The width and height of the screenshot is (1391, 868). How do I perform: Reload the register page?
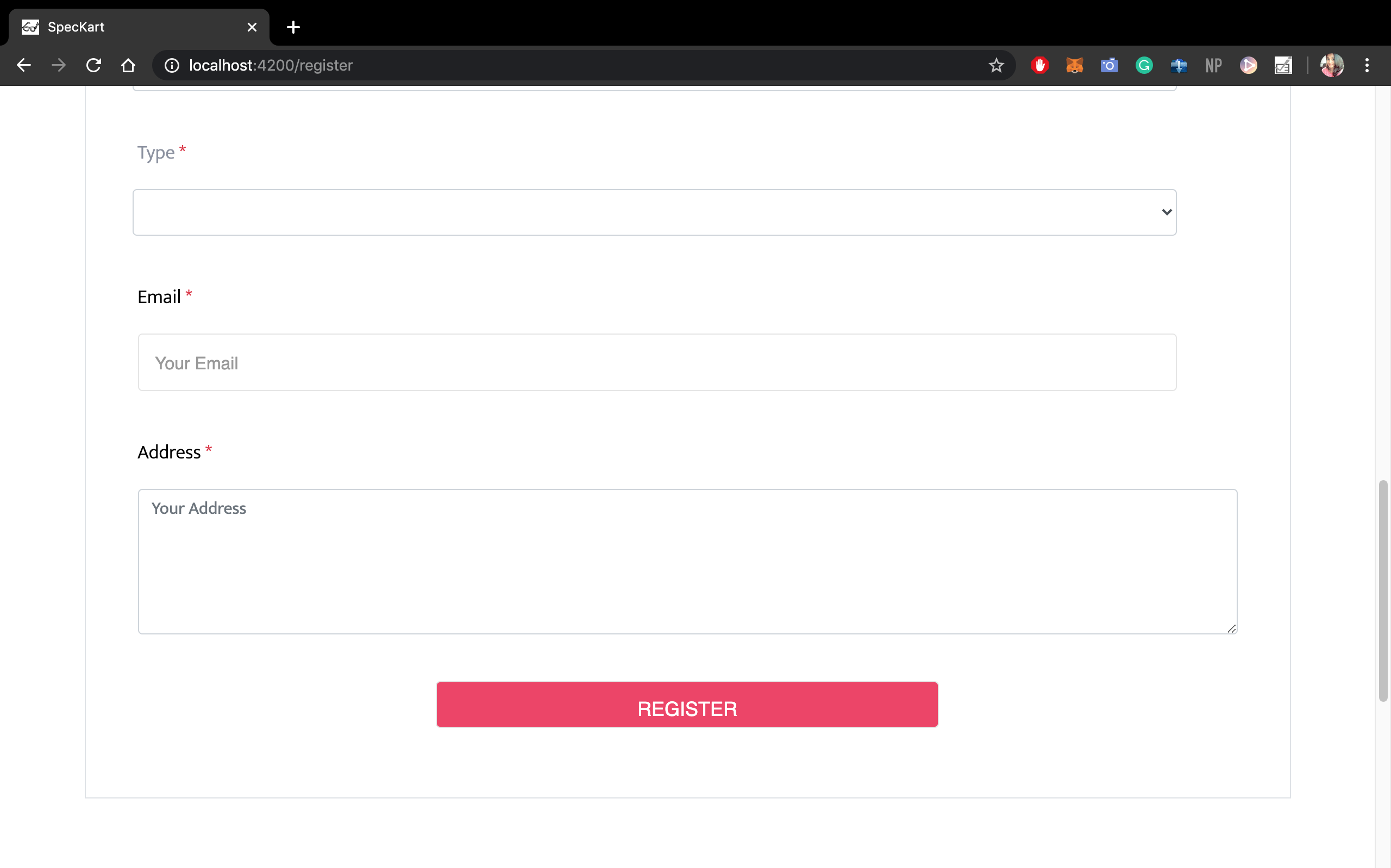click(93, 65)
